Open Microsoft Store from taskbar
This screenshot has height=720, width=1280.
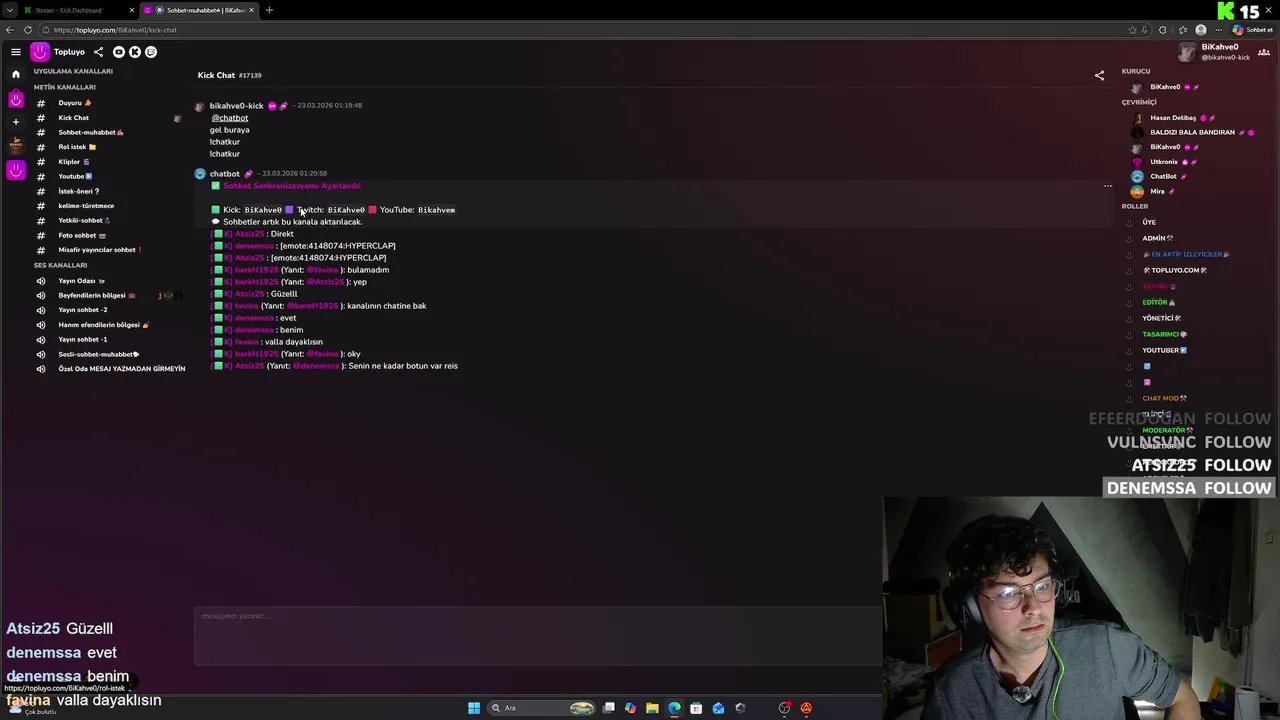[x=696, y=708]
